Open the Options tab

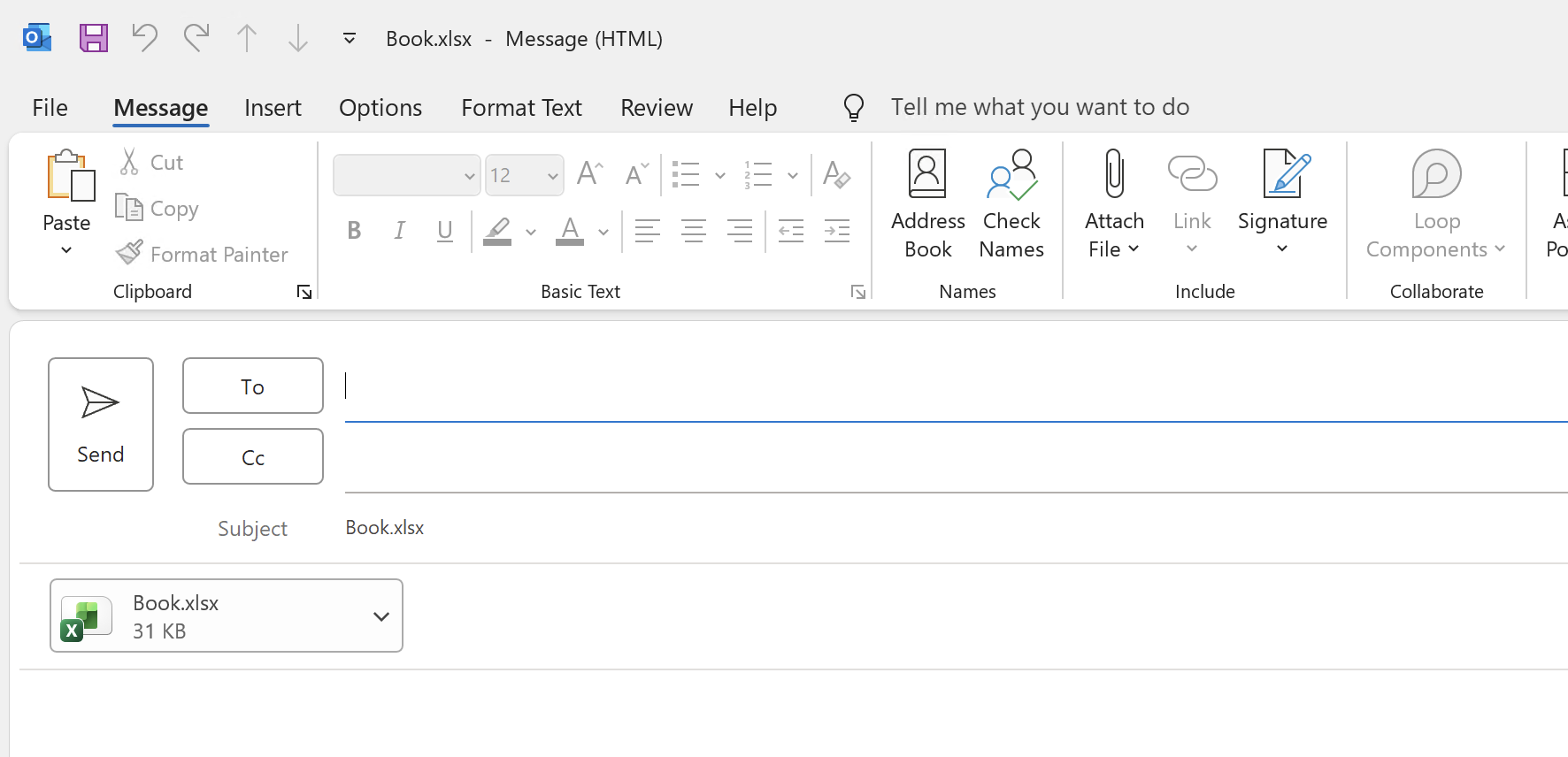pyautogui.click(x=380, y=107)
